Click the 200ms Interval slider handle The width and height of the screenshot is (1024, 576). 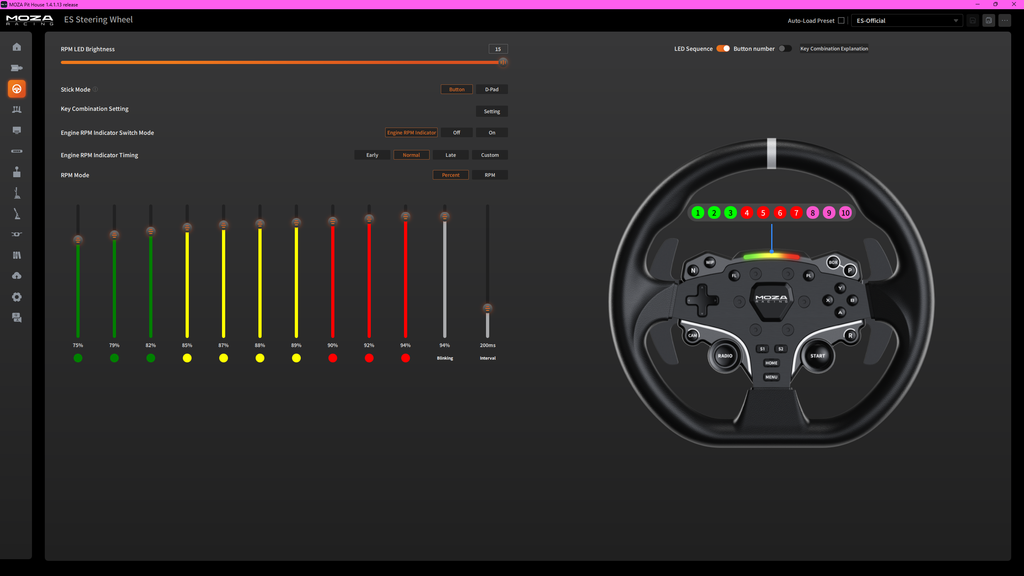click(487, 308)
